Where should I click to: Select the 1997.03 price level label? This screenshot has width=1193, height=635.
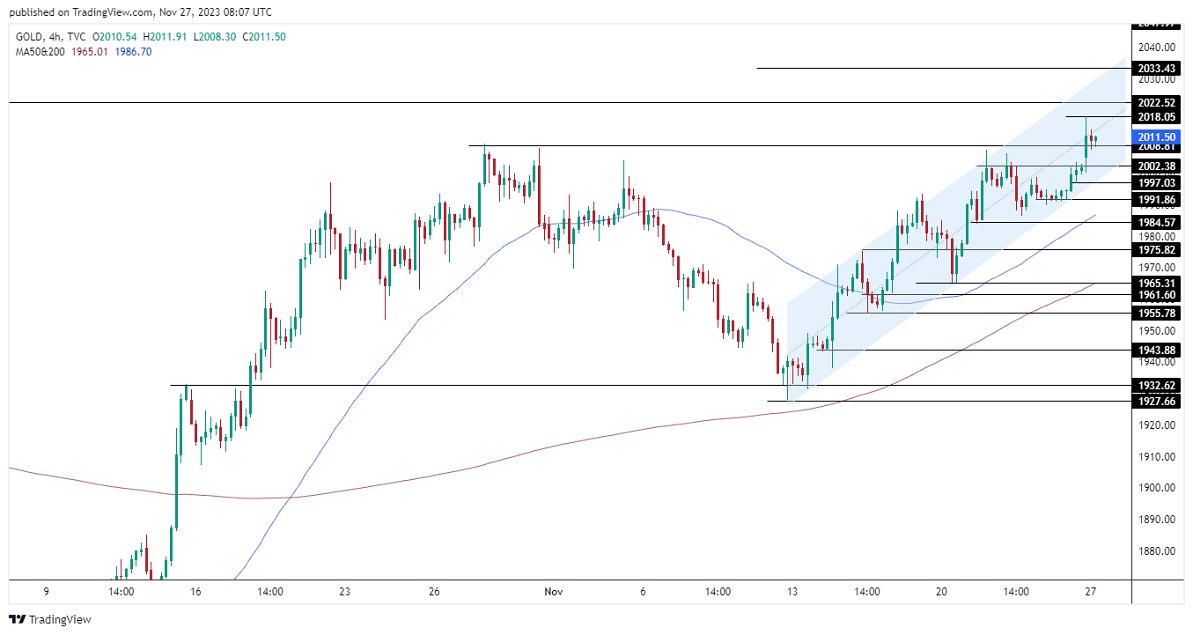coord(1156,183)
